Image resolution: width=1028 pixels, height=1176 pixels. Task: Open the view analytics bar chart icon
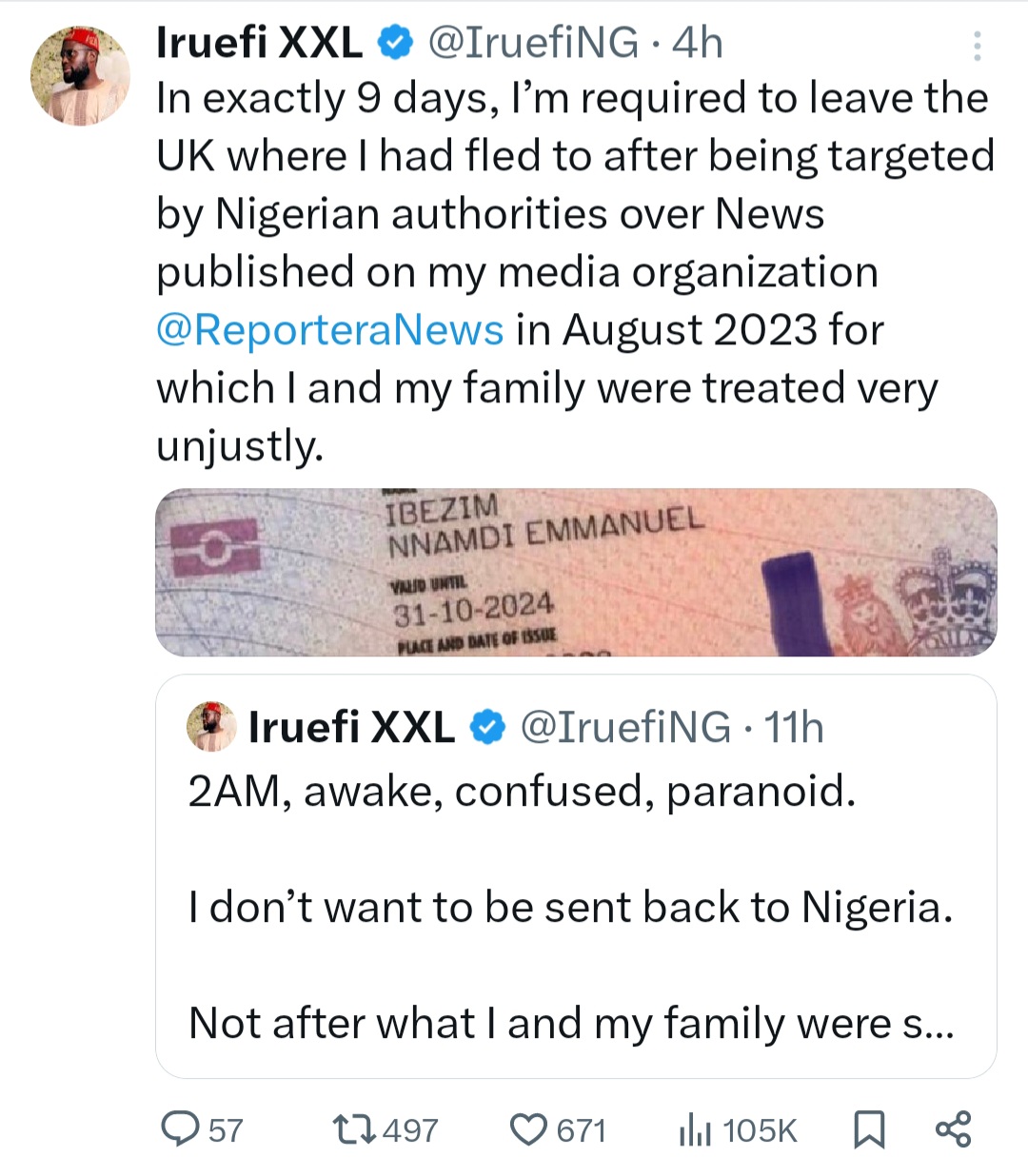click(695, 1130)
